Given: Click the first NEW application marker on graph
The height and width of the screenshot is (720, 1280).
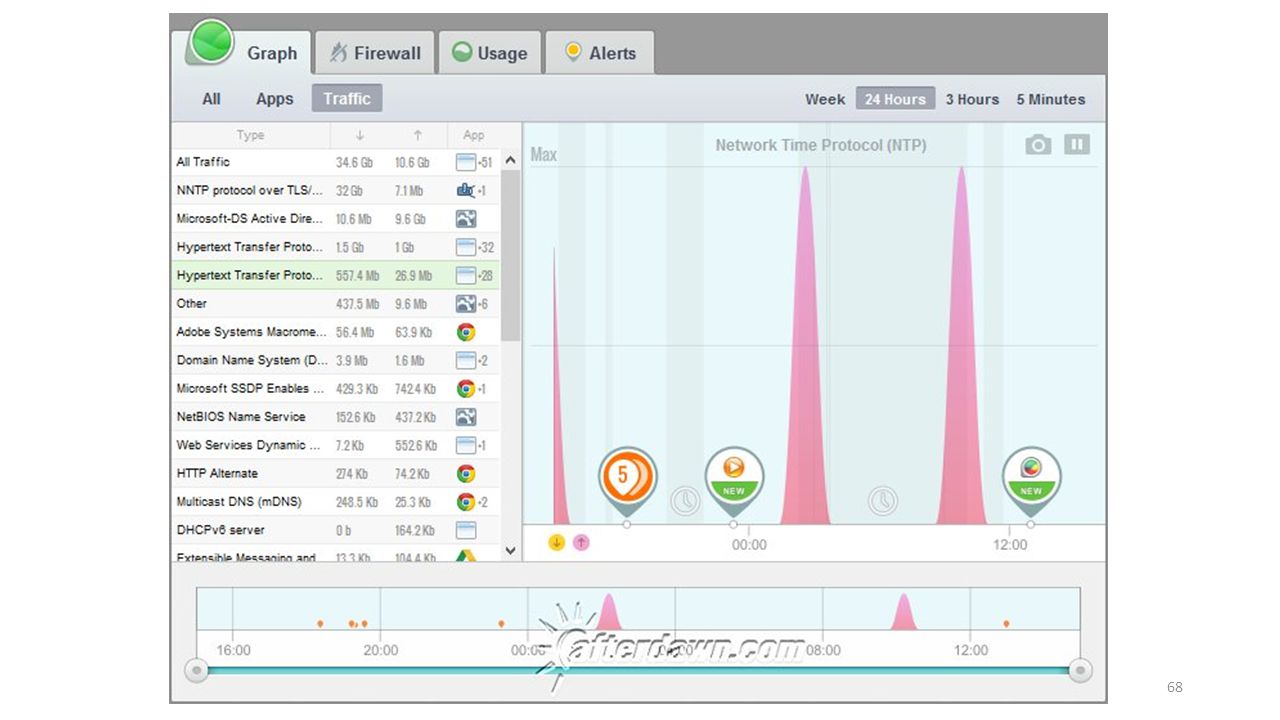Looking at the screenshot, I should (x=734, y=477).
